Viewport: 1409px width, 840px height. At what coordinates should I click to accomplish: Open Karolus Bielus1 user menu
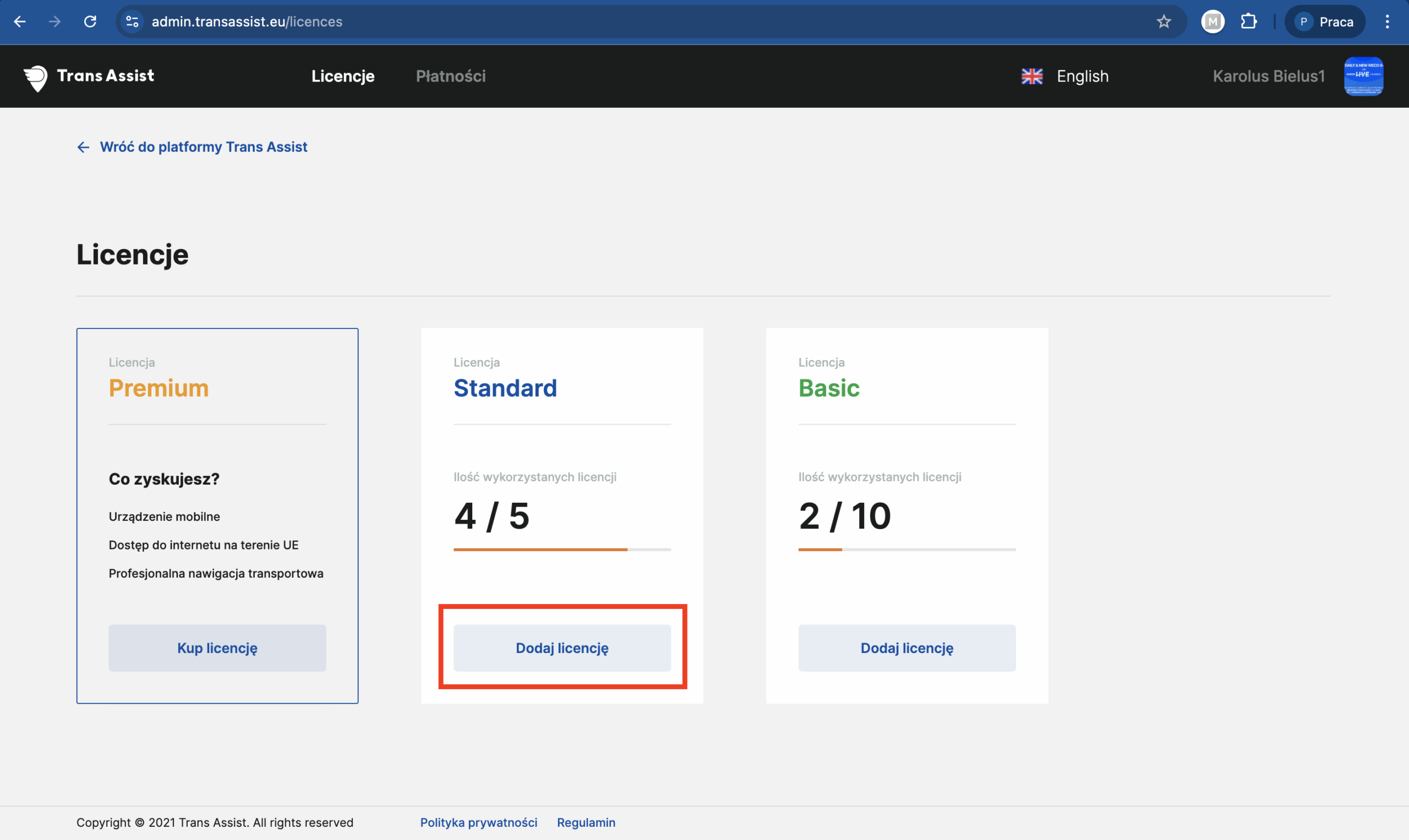[1269, 76]
